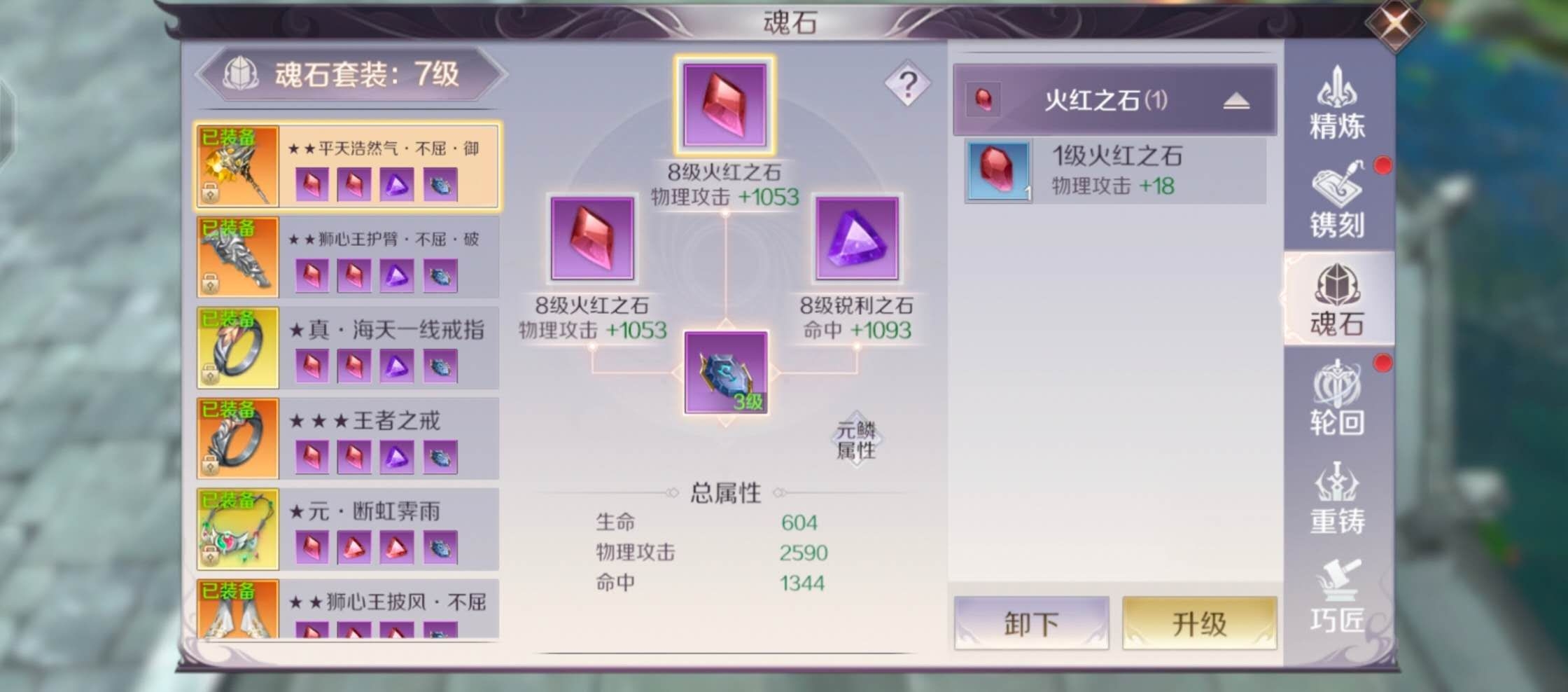This screenshot has height=692, width=1568.
Task: Select the 狮心王护臂·不屈·破 equipment
Action: 348,257
